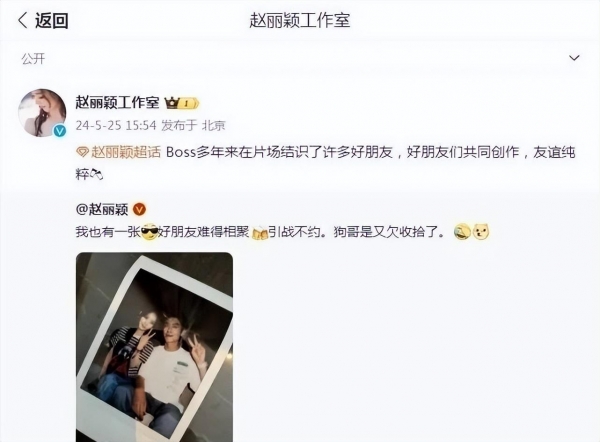Go back using the 返回 arrow
This screenshot has width=600, height=442.
pos(43,20)
